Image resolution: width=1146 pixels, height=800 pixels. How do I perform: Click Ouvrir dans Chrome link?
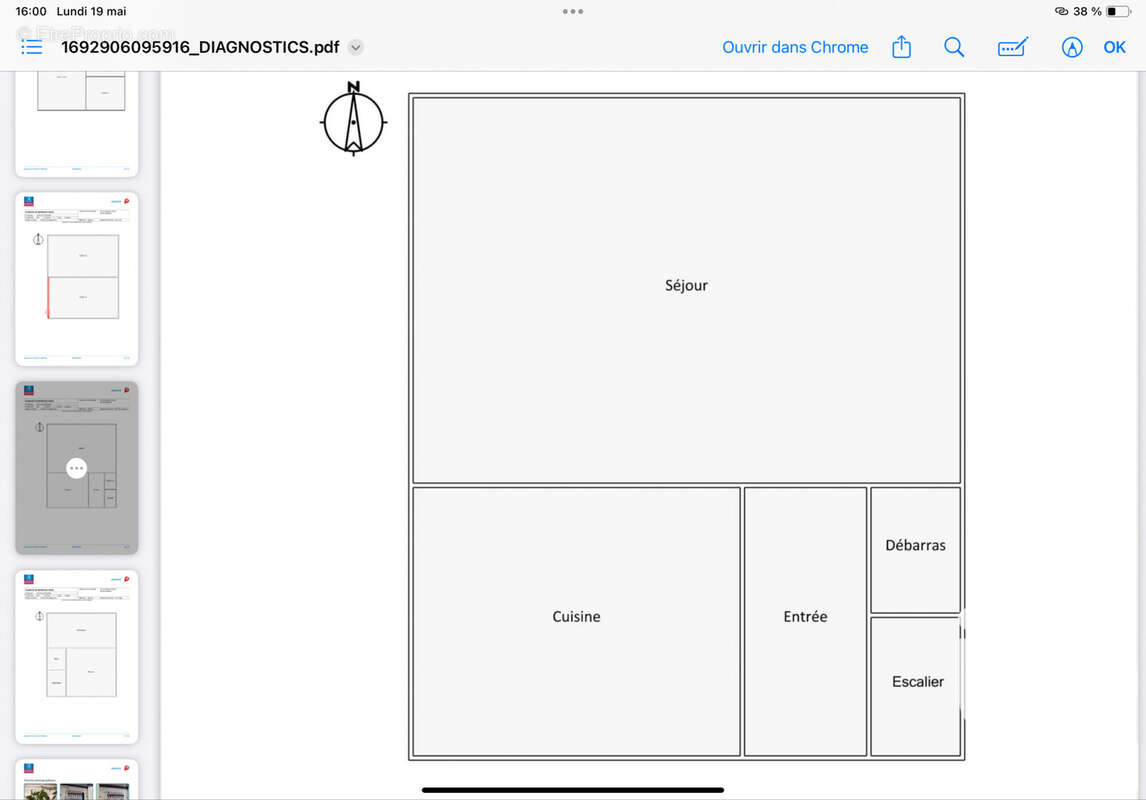(795, 47)
